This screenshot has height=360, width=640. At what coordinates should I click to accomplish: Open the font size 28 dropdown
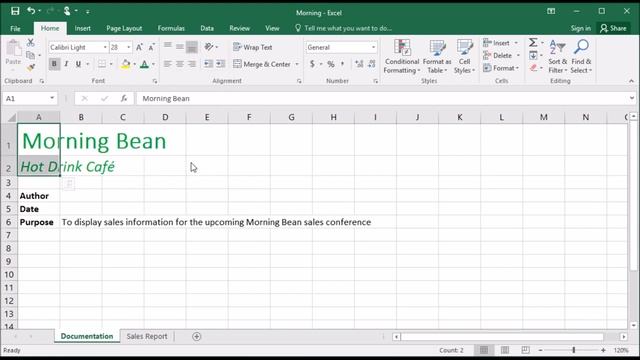point(129,47)
